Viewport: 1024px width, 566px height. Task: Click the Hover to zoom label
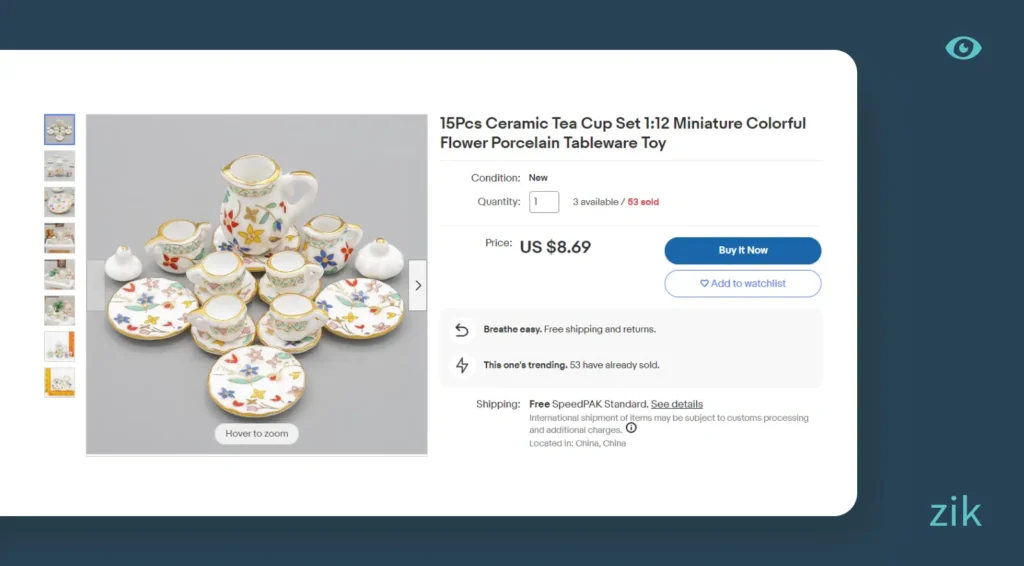pyautogui.click(x=257, y=434)
